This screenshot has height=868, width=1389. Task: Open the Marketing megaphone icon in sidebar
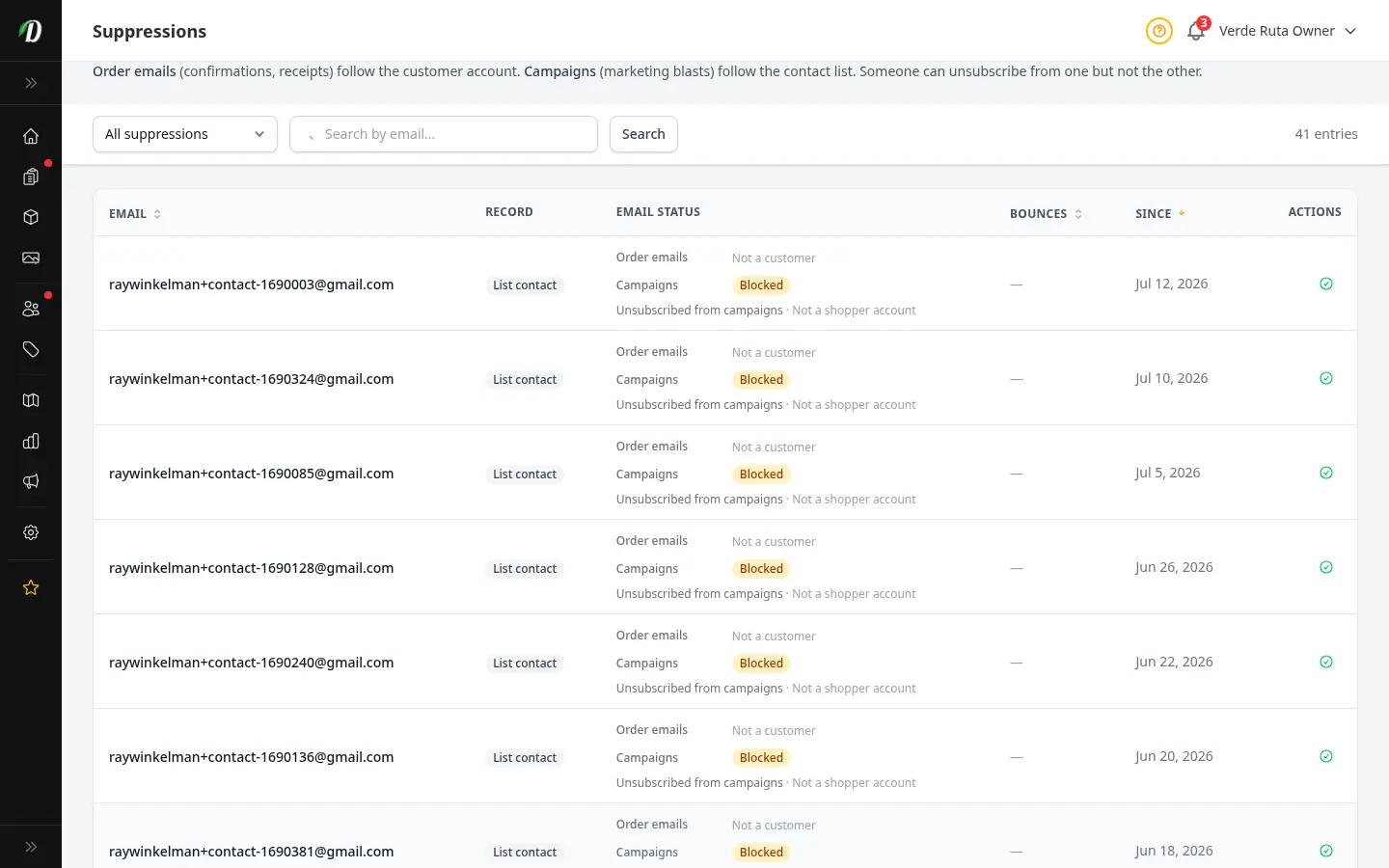pos(31,481)
